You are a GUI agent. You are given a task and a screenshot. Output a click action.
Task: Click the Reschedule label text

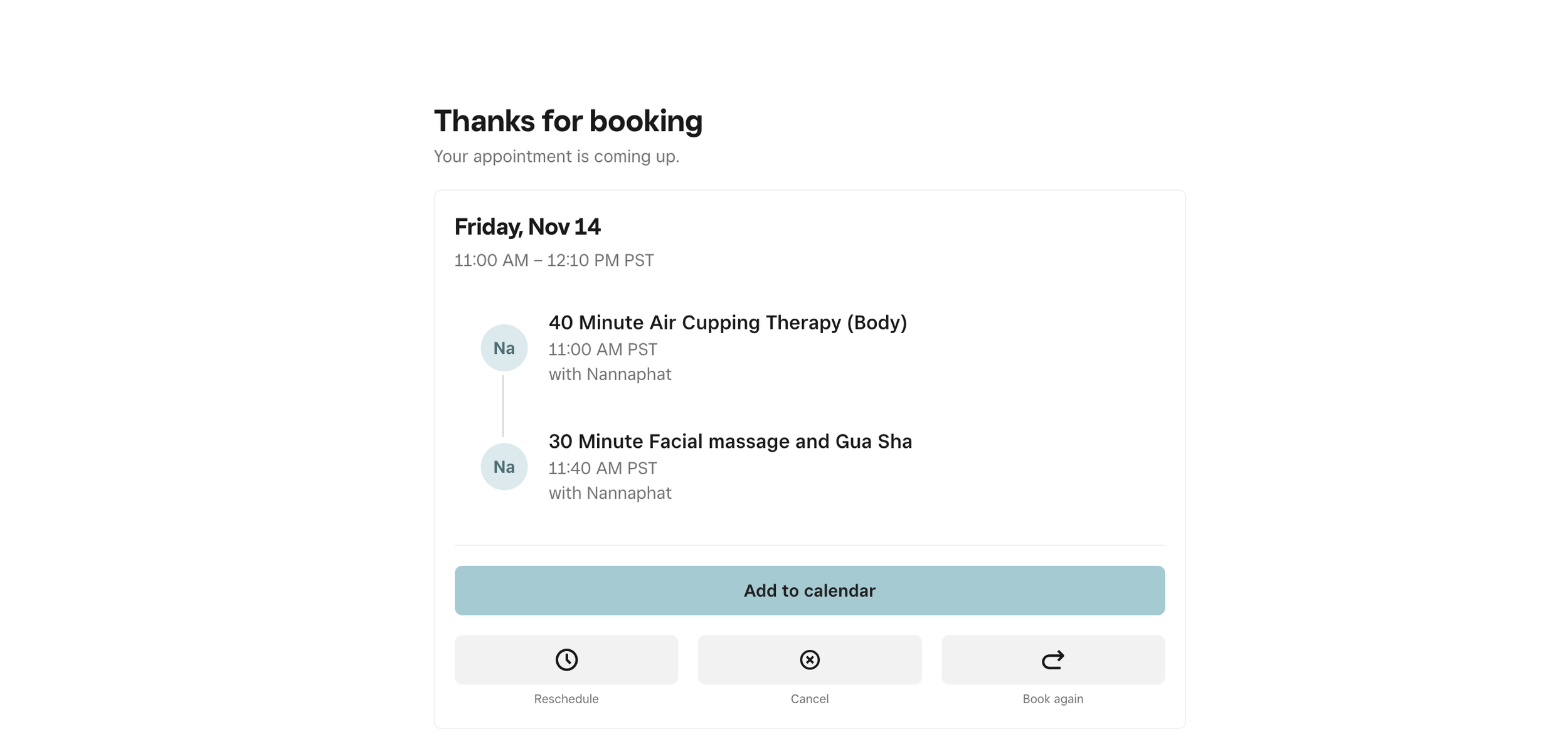[566, 699]
